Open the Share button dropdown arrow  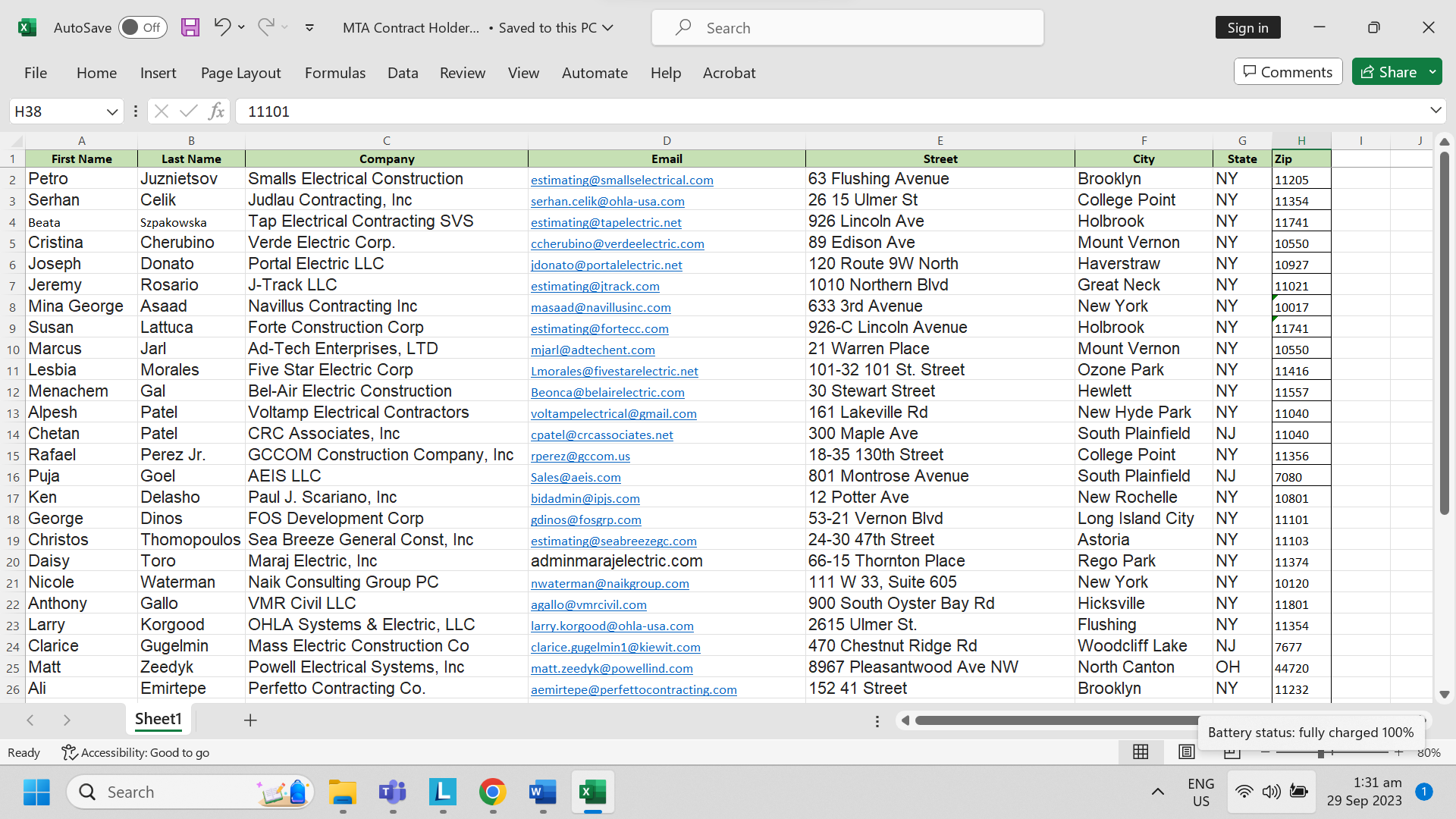coord(1432,72)
